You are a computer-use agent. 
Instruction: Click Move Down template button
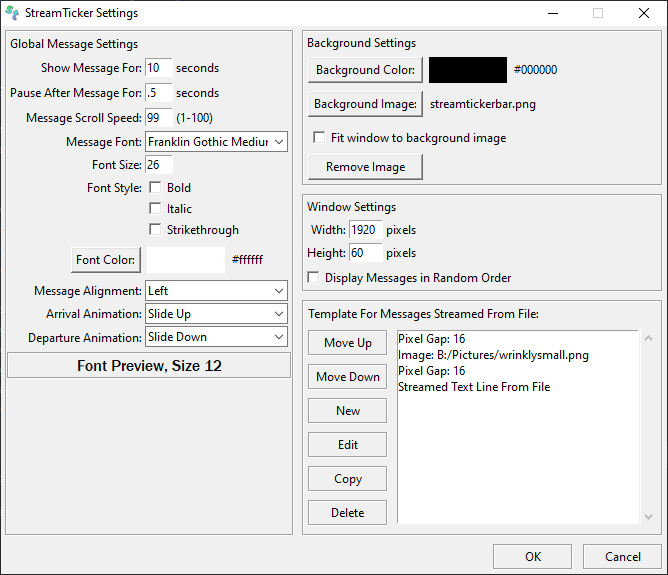pos(348,377)
